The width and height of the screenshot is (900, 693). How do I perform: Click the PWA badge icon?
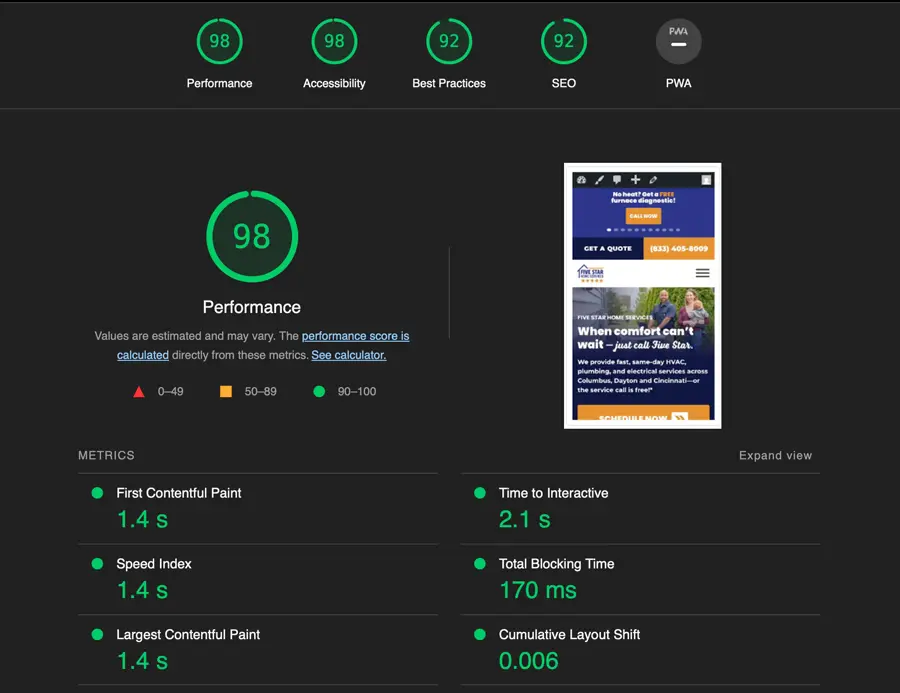[678, 41]
